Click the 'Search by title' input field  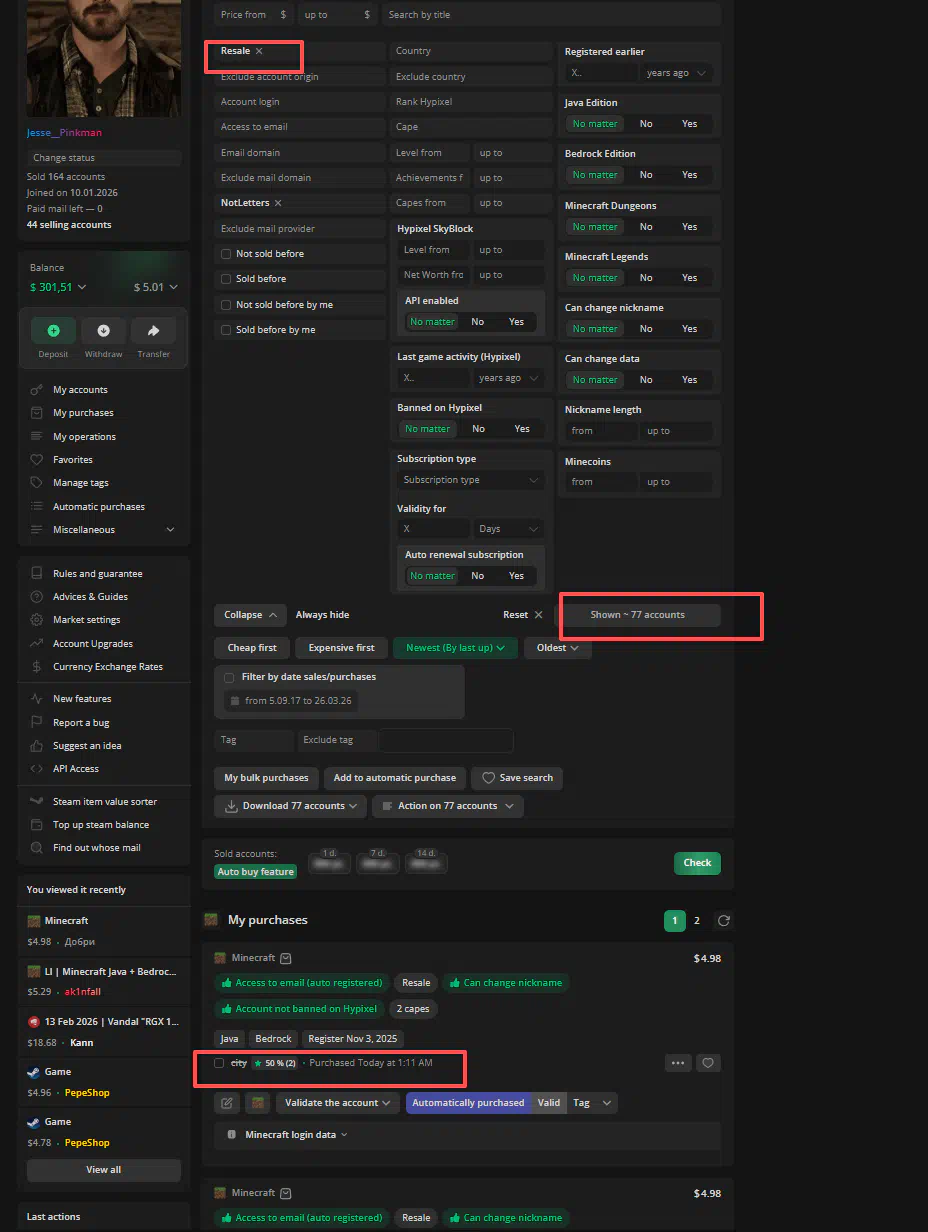[550, 15]
